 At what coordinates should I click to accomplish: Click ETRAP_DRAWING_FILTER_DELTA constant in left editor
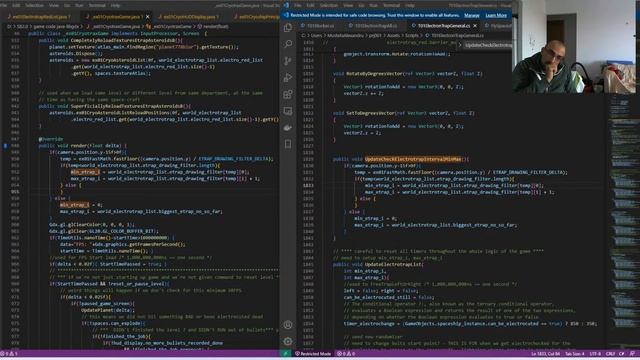coord(233,159)
